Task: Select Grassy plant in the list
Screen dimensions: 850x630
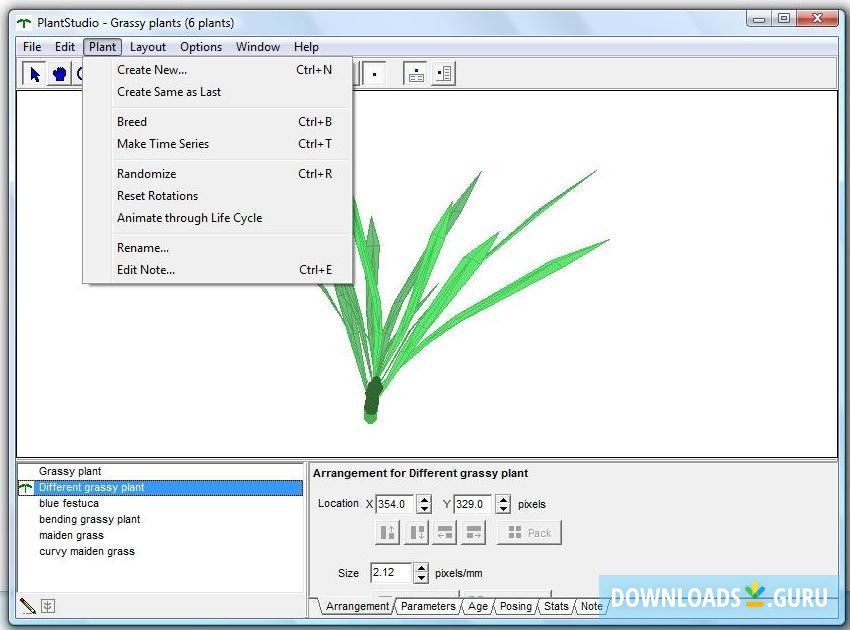Action: (x=160, y=472)
